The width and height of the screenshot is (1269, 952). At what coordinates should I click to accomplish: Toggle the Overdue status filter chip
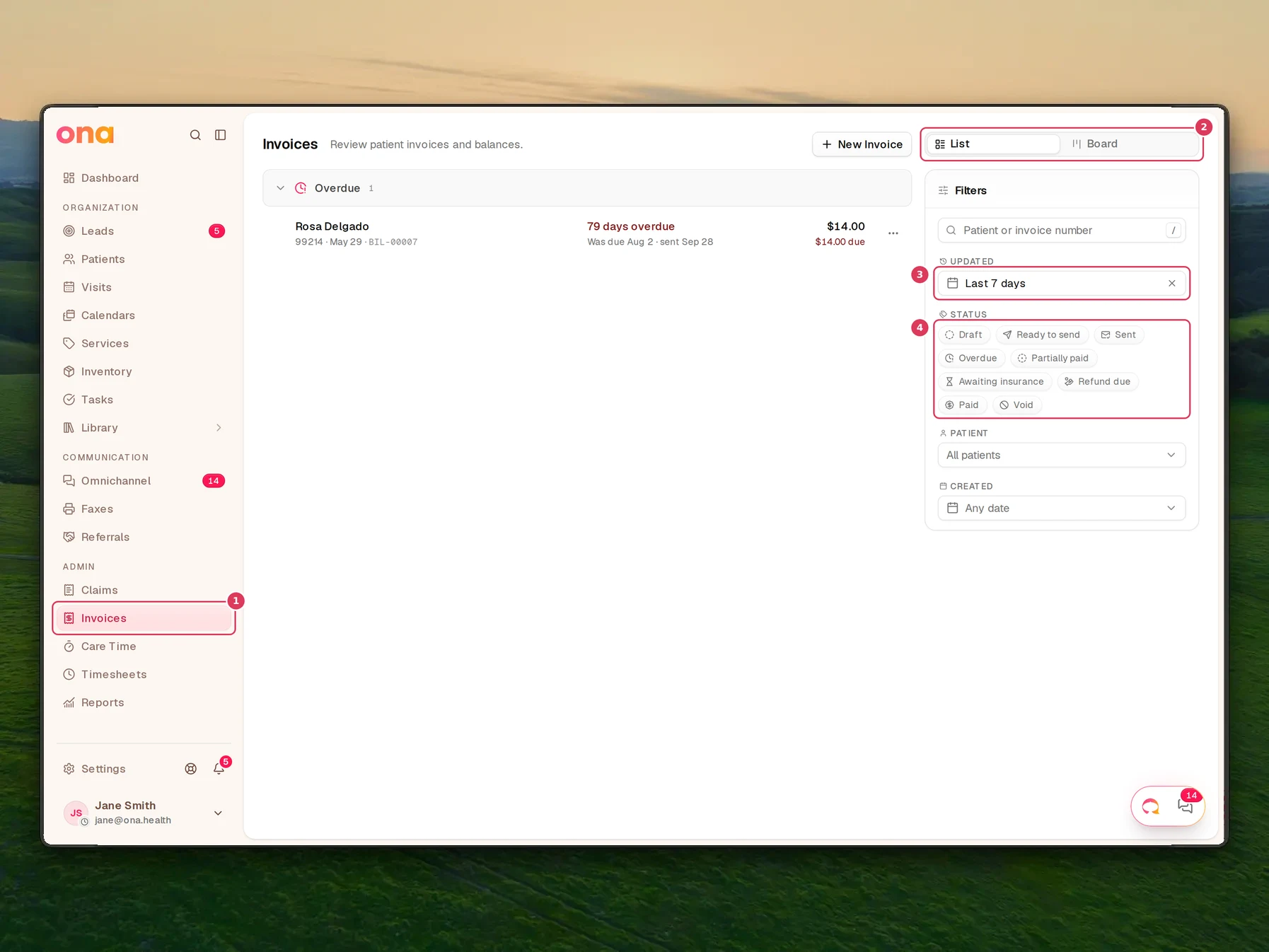tap(971, 359)
